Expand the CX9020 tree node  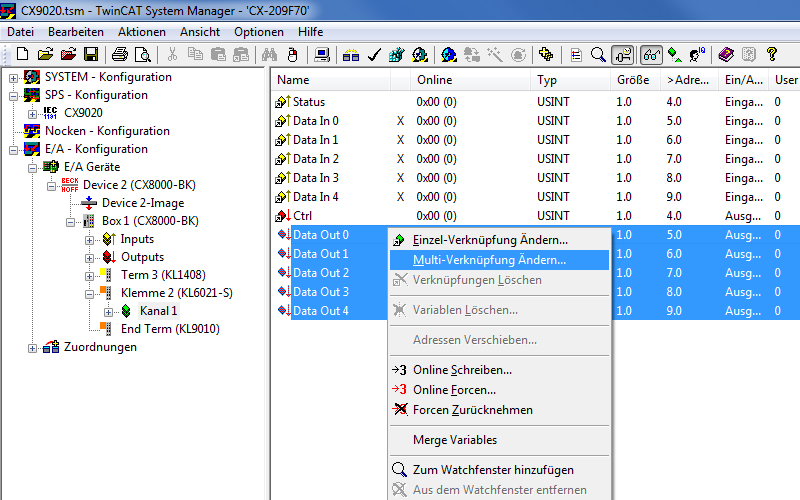point(32,114)
